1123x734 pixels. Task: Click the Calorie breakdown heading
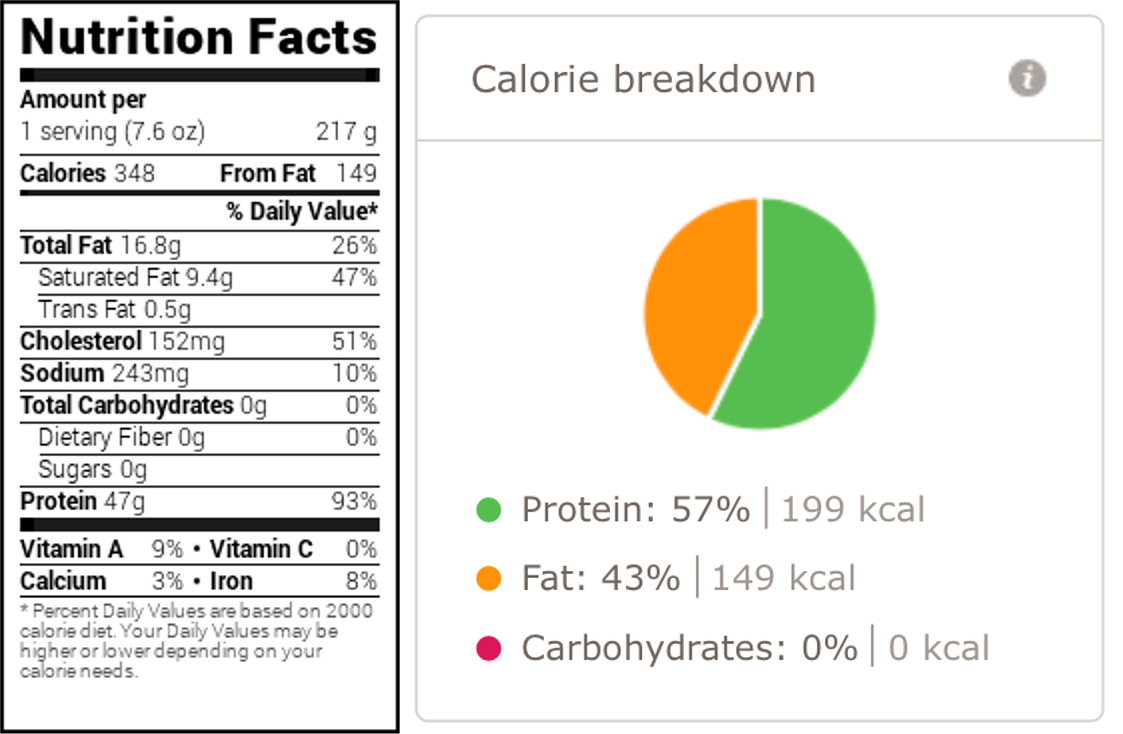pos(643,79)
